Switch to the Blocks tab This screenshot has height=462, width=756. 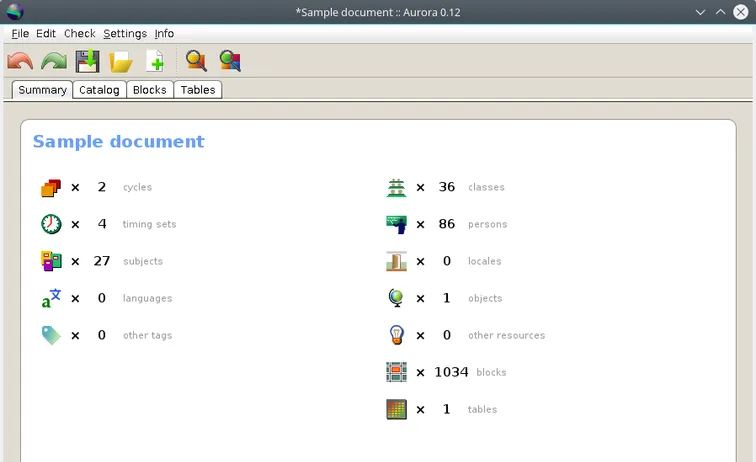pos(150,90)
